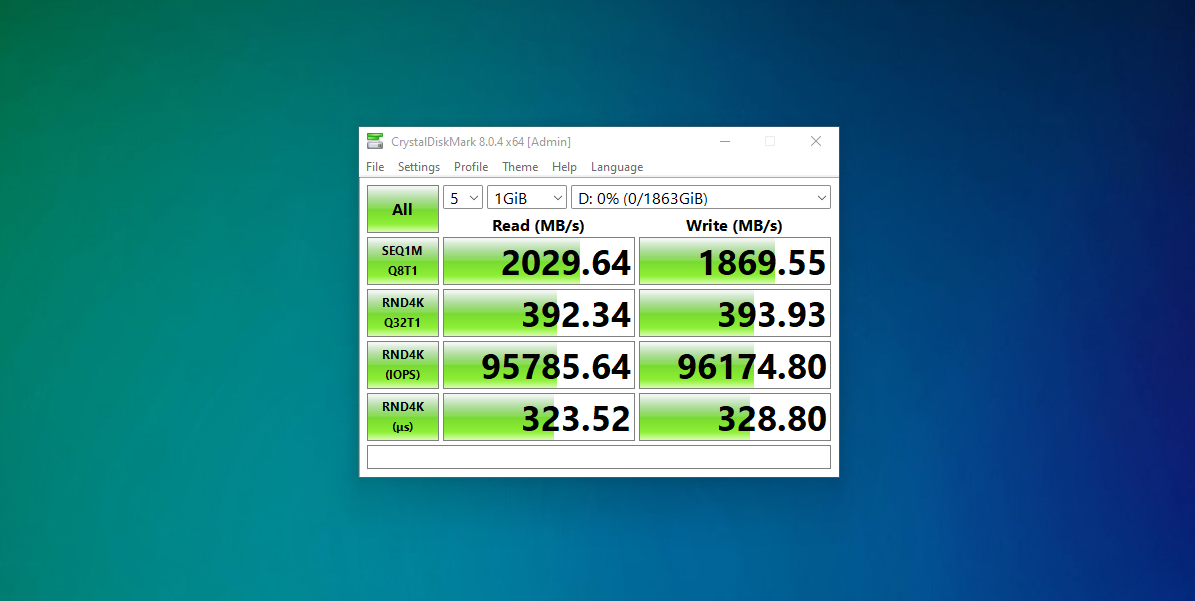Open the Language menu

pyautogui.click(x=617, y=167)
